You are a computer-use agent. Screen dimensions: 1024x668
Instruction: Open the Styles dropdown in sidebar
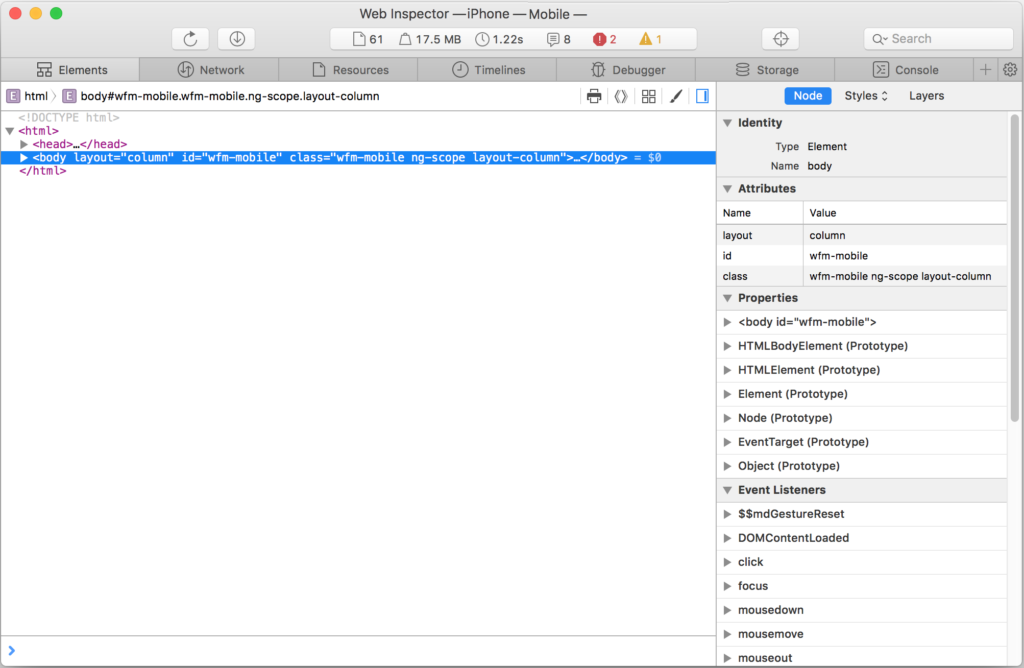pos(865,96)
